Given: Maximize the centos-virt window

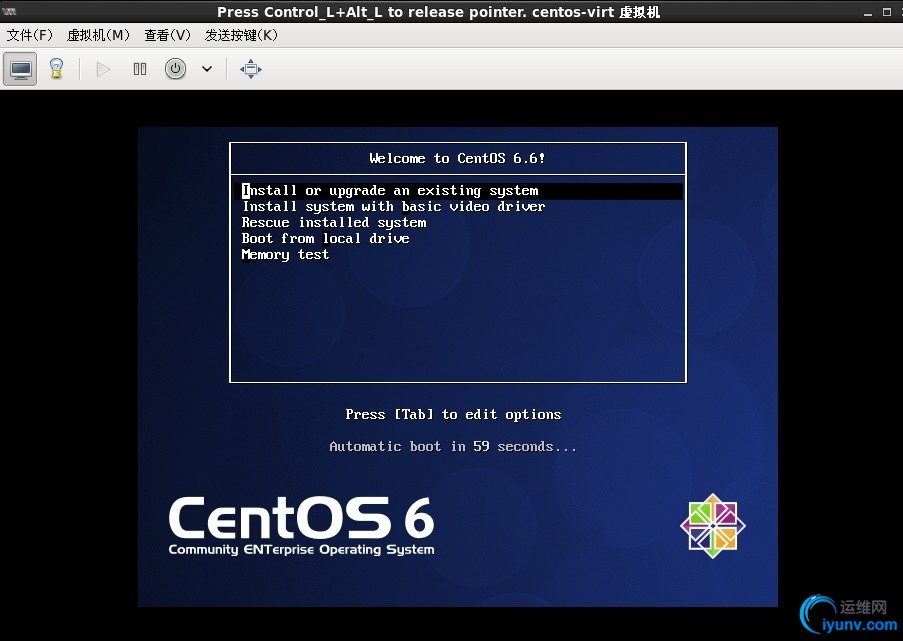Looking at the screenshot, I should coord(887,12).
